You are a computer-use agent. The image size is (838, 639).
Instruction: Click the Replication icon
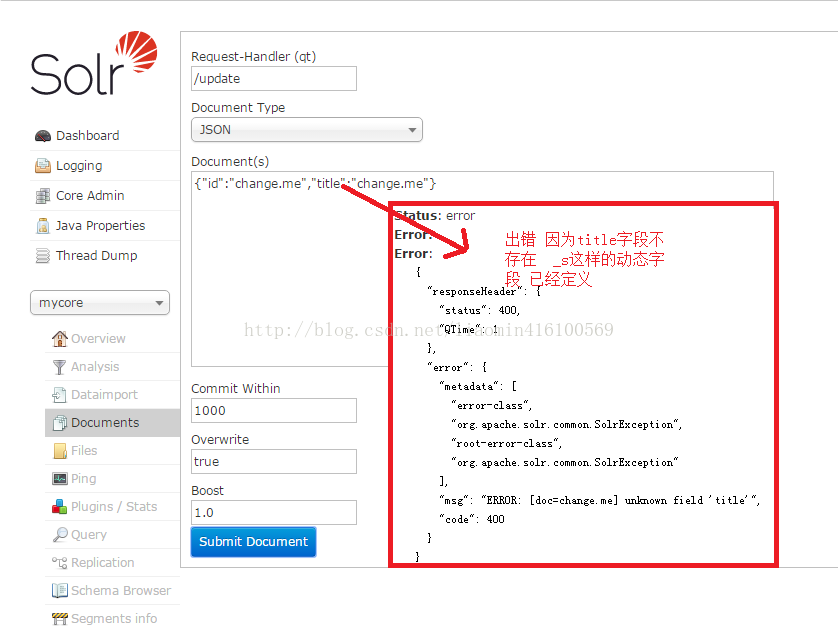point(59,563)
